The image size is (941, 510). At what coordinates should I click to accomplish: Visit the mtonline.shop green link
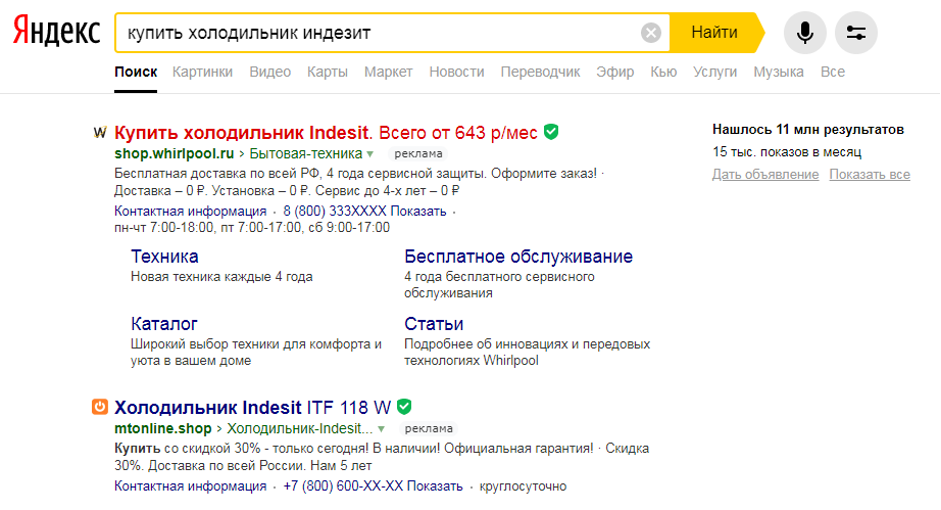163,428
